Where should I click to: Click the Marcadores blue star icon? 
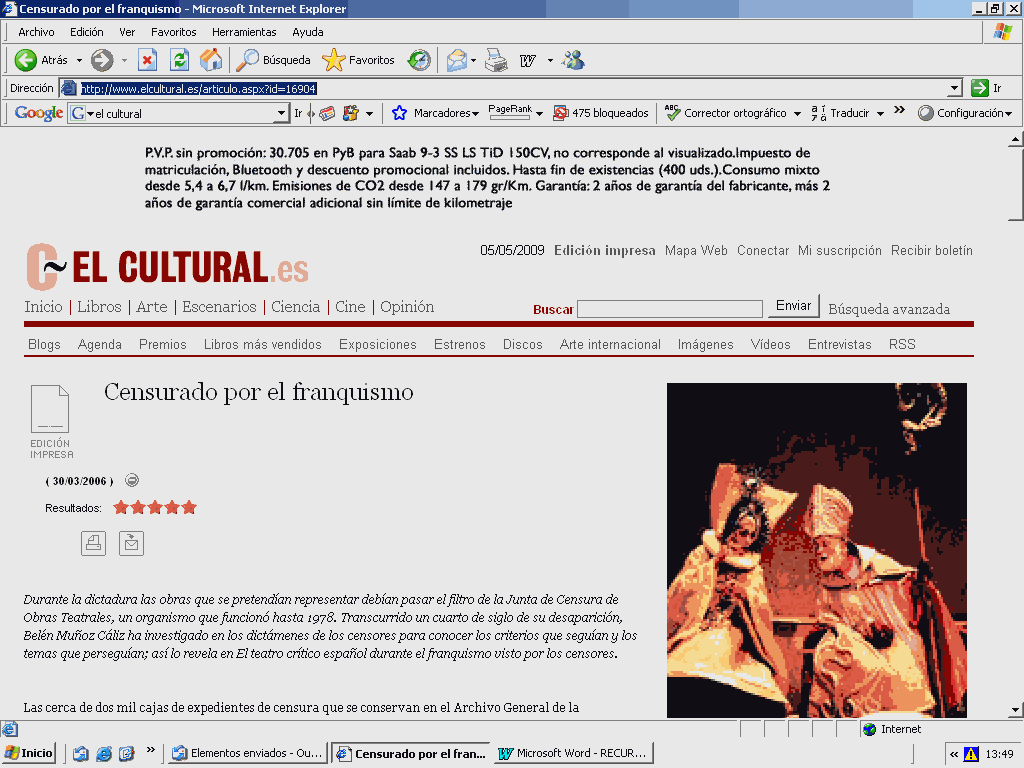pyautogui.click(x=399, y=113)
